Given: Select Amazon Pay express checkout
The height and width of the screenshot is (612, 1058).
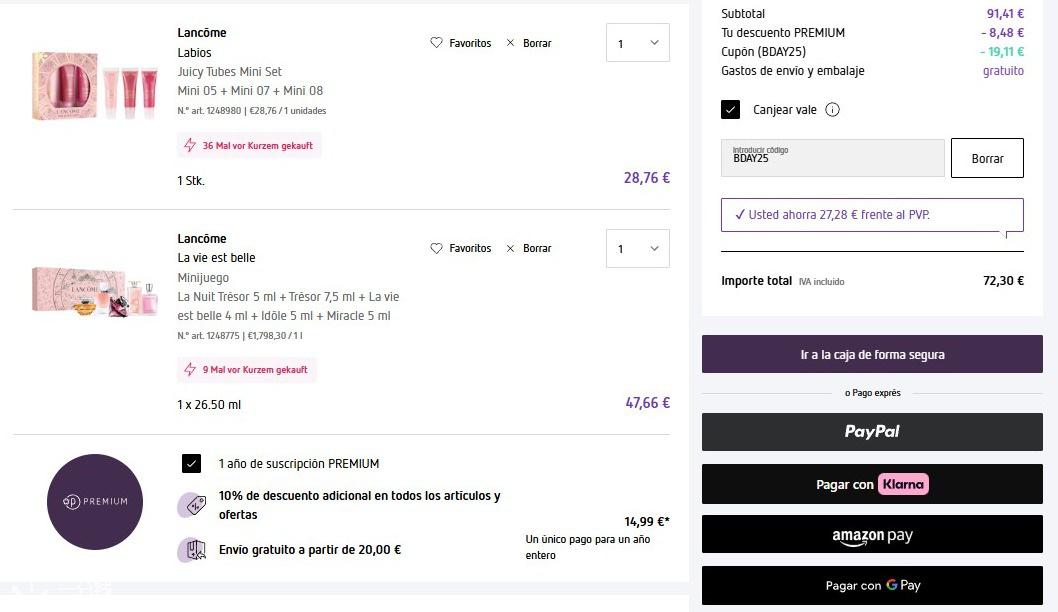Looking at the screenshot, I should click(x=872, y=535).
